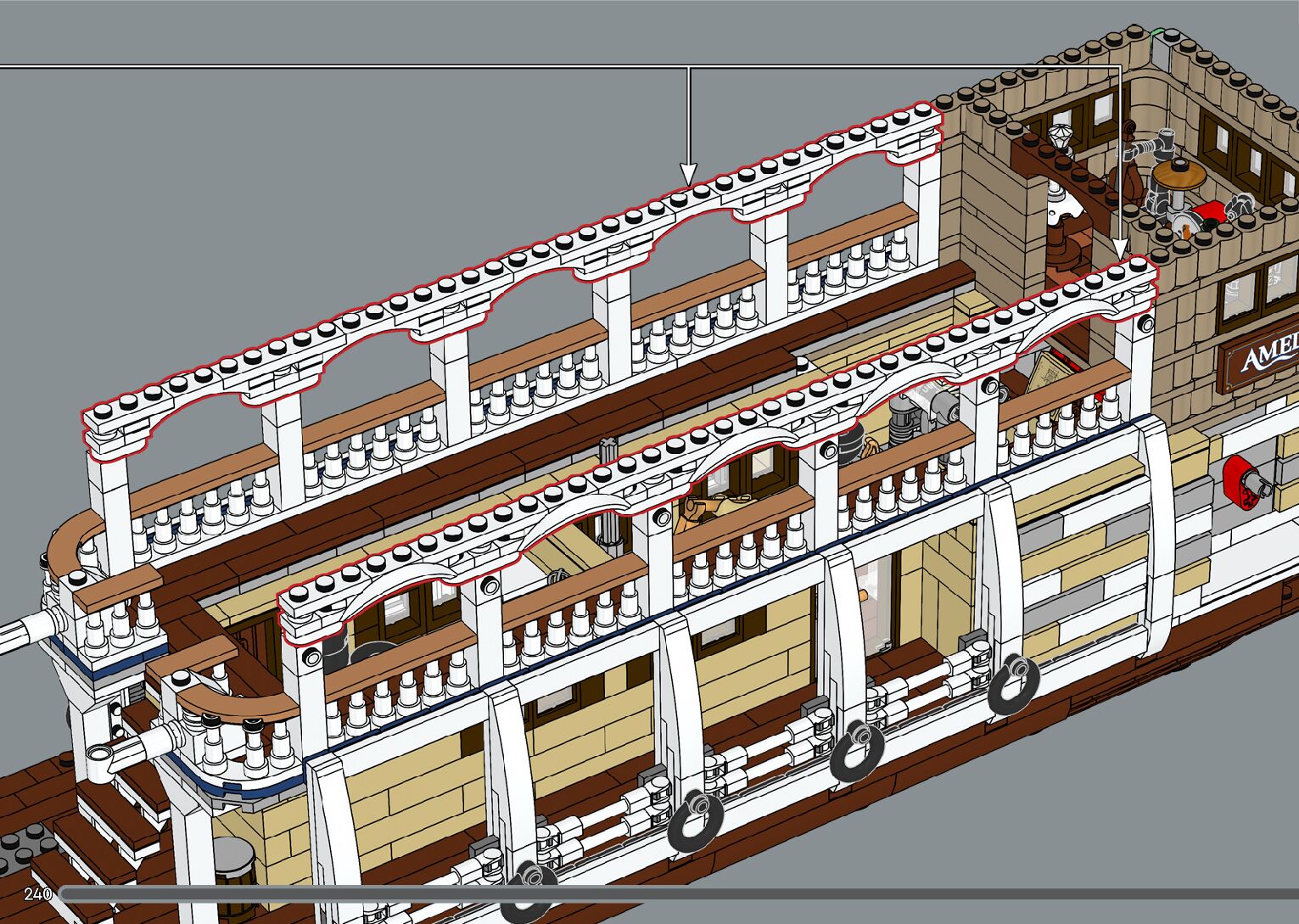Click the page number 240 label

37,893
